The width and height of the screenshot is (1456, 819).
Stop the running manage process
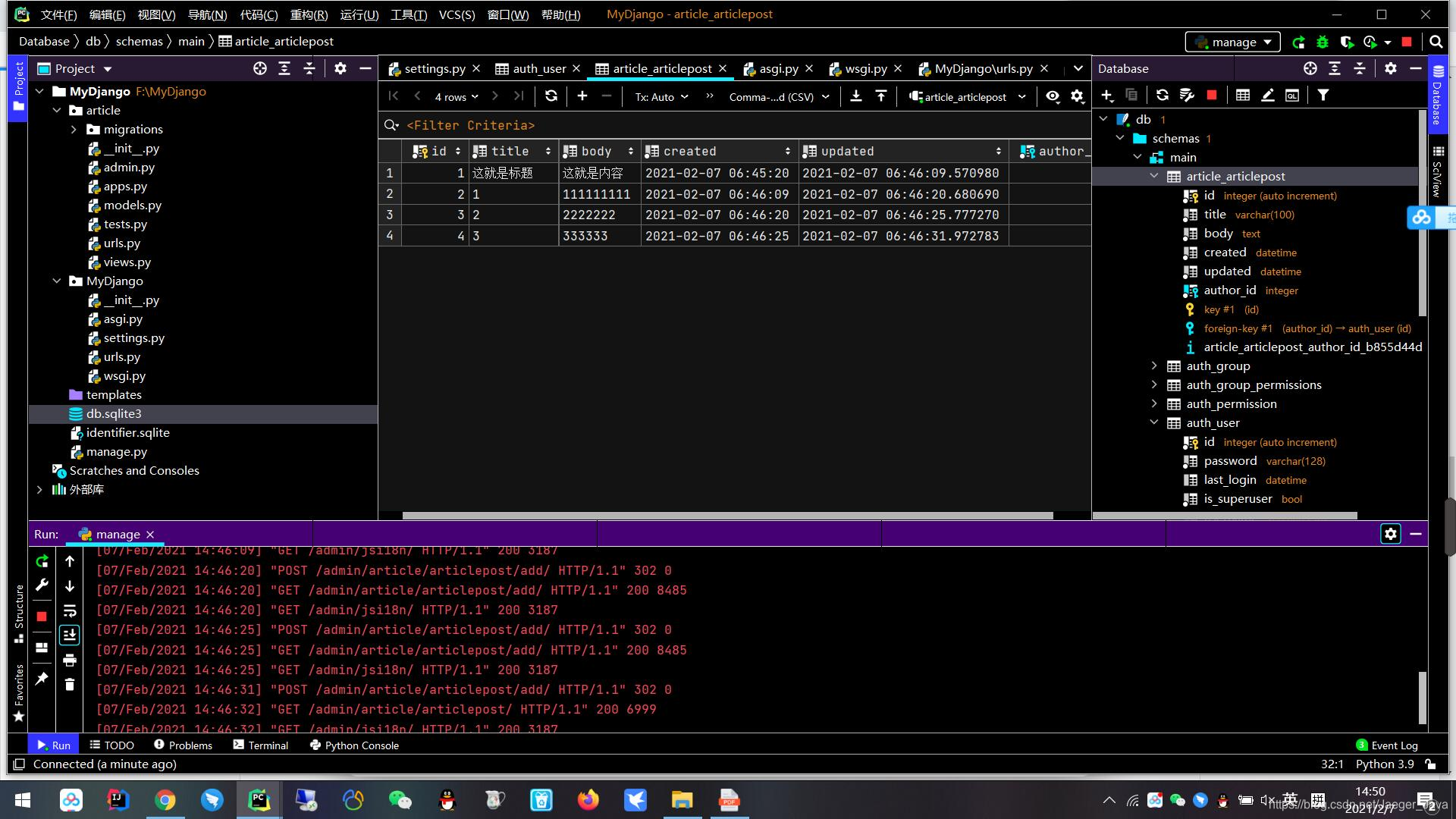tap(42, 617)
